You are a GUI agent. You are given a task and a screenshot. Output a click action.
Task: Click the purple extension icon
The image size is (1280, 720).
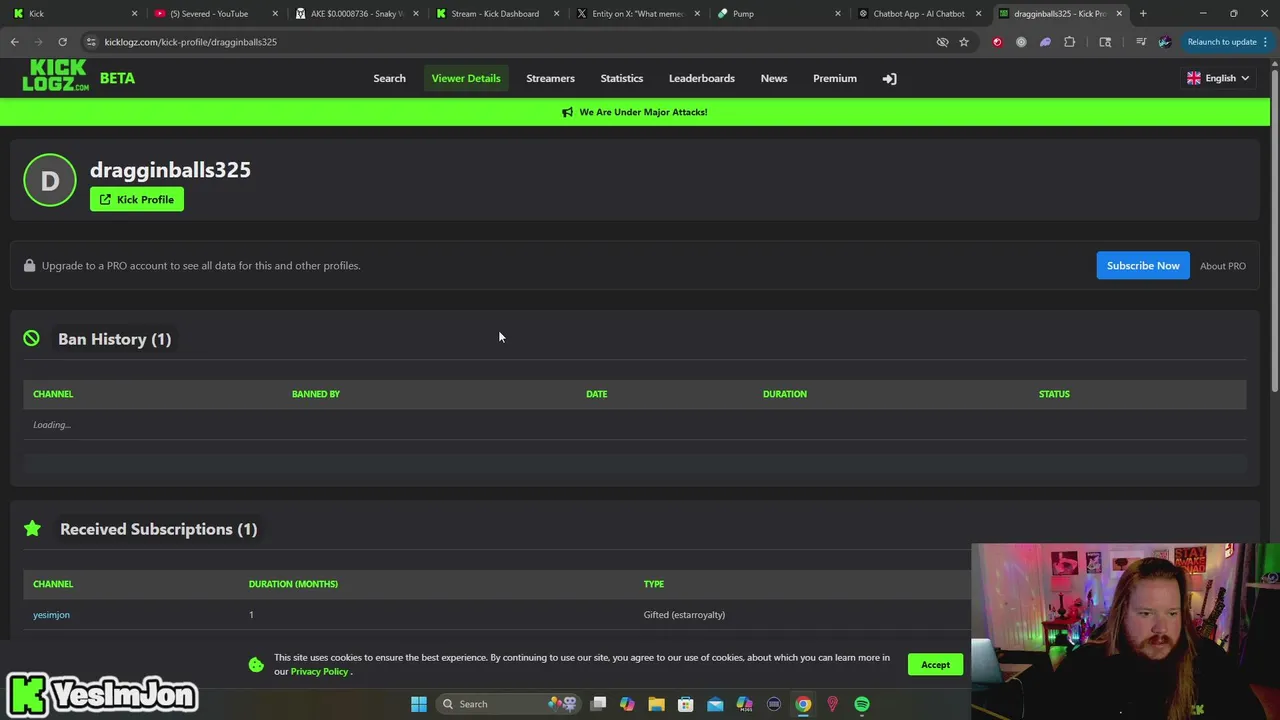(1045, 42)
